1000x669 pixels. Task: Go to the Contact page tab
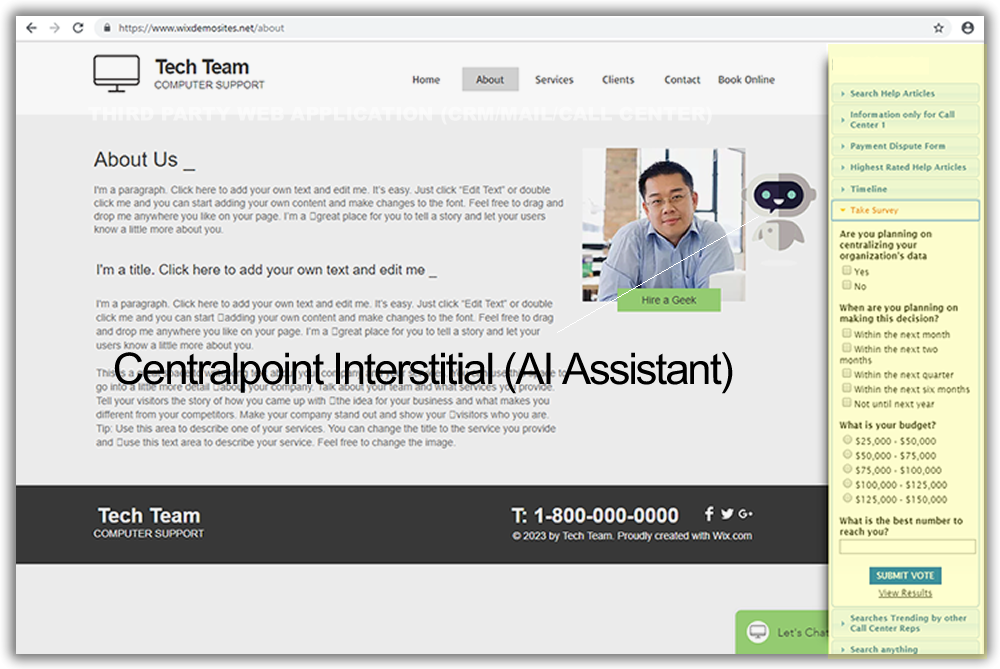[x=682, y=80]
